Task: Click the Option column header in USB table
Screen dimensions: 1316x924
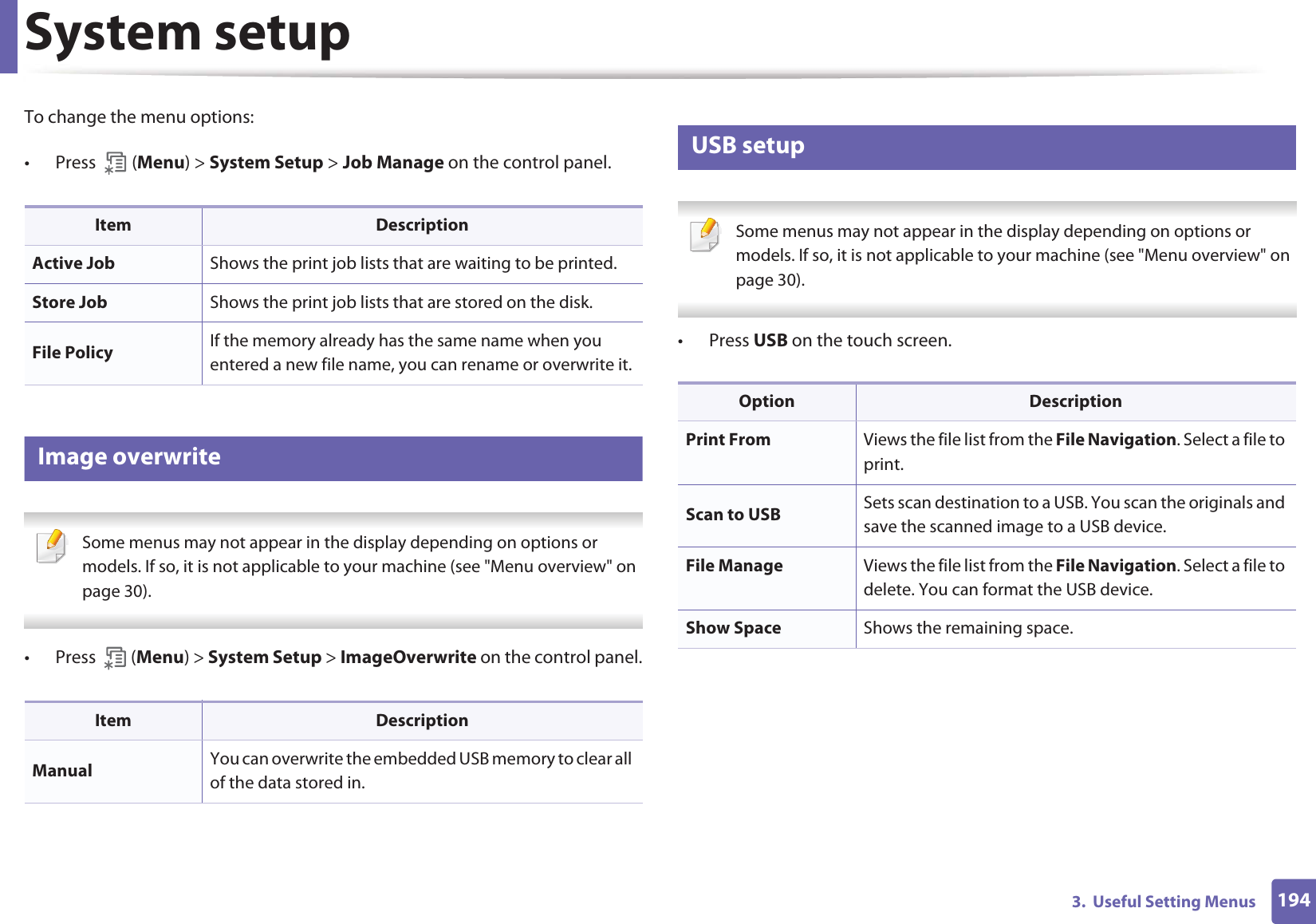Action: 766,401
